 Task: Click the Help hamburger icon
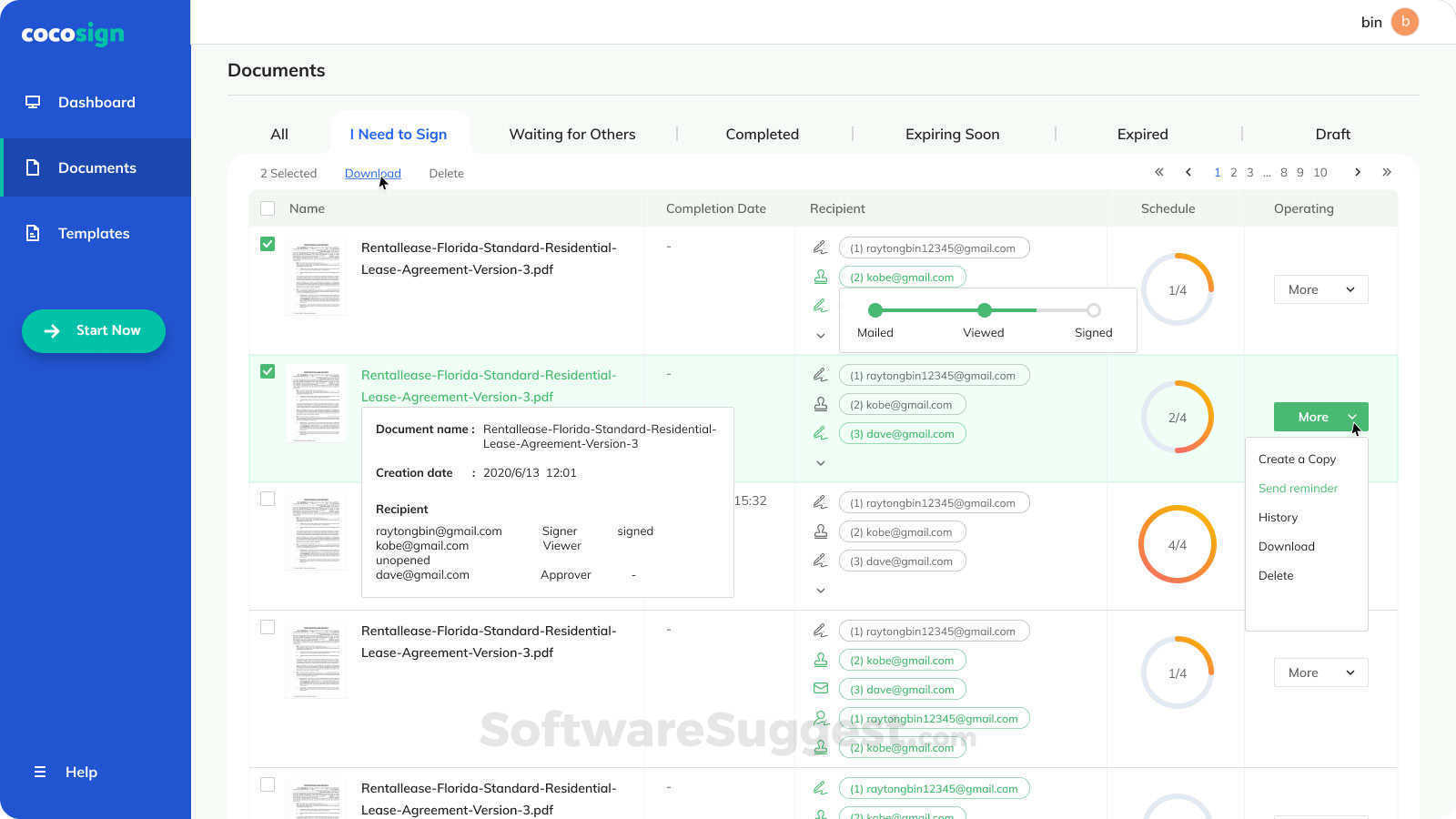coord(40,772)
